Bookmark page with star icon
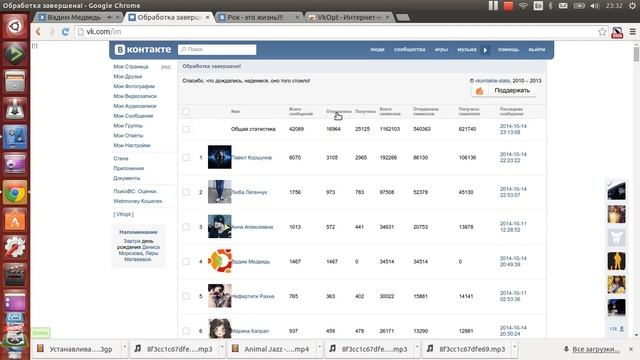The width and height of the screenshot is (640, 360). 602,32
